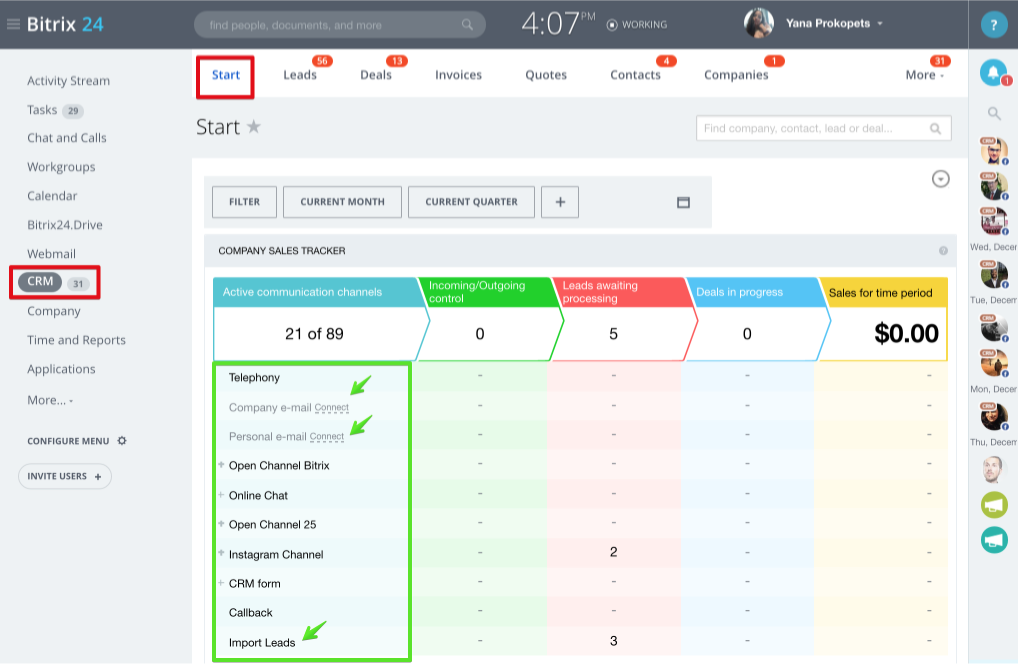
Task: Open the help question mark icon
Action: tap(993, 25)
